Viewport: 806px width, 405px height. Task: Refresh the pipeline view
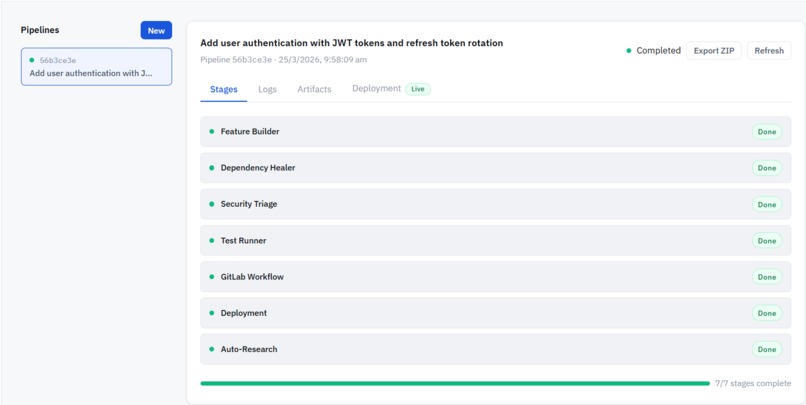coord(768,51)
